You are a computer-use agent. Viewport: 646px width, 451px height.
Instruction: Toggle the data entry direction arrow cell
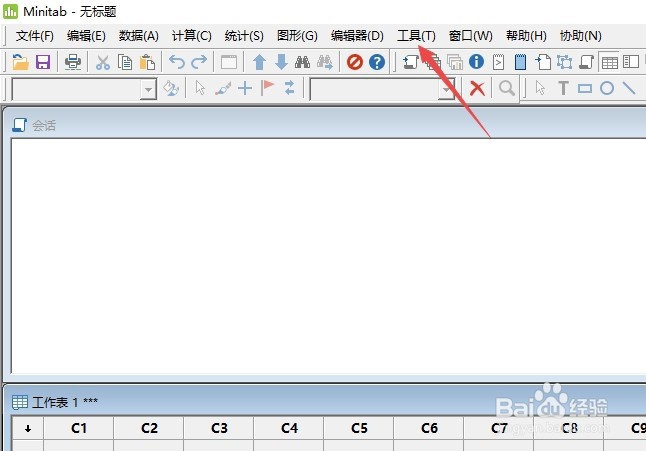coord(28,428)
